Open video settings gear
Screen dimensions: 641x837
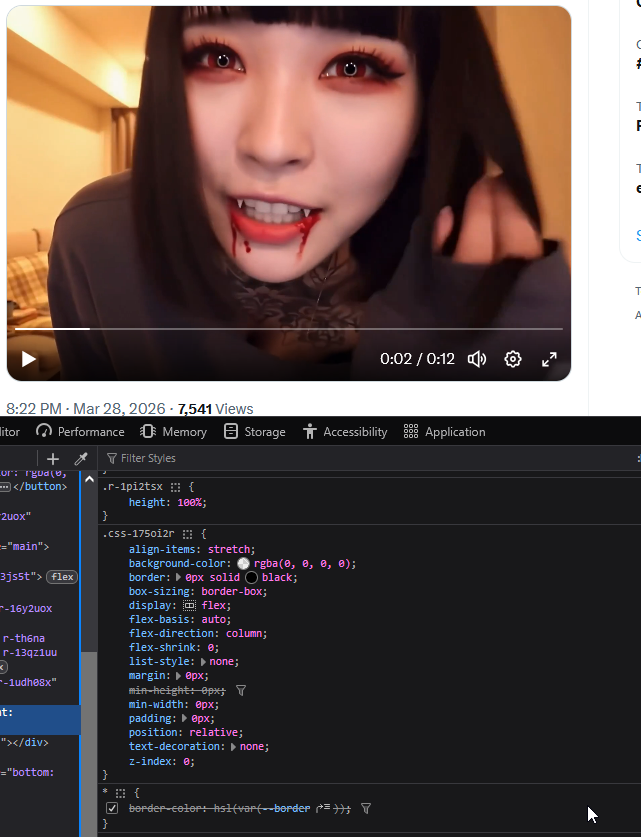tap(512, 359)
